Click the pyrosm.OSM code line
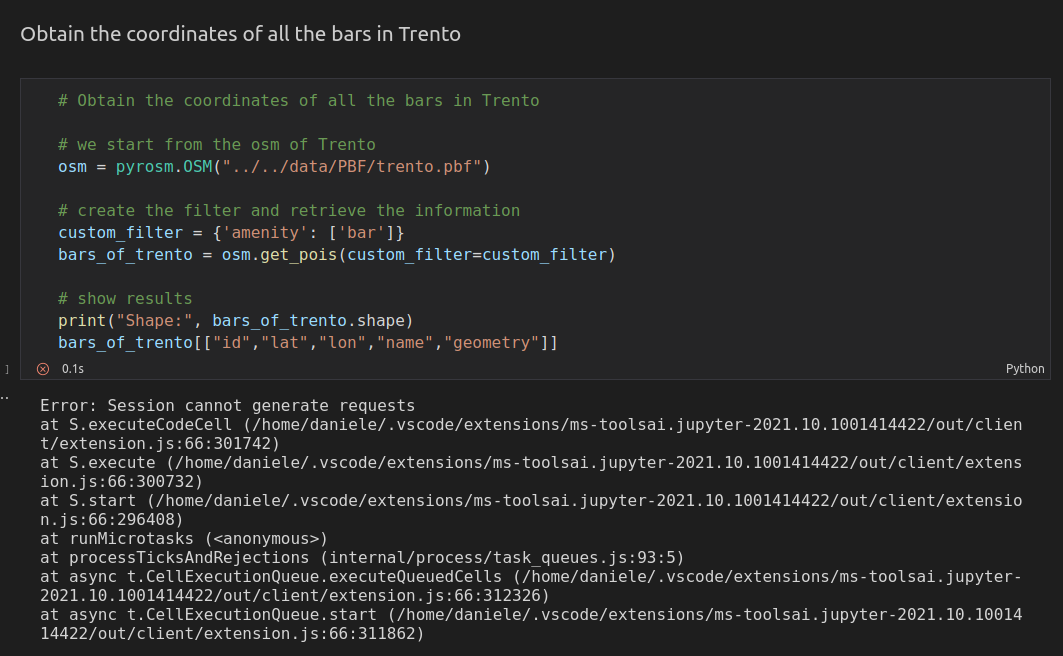 point(274,167)
